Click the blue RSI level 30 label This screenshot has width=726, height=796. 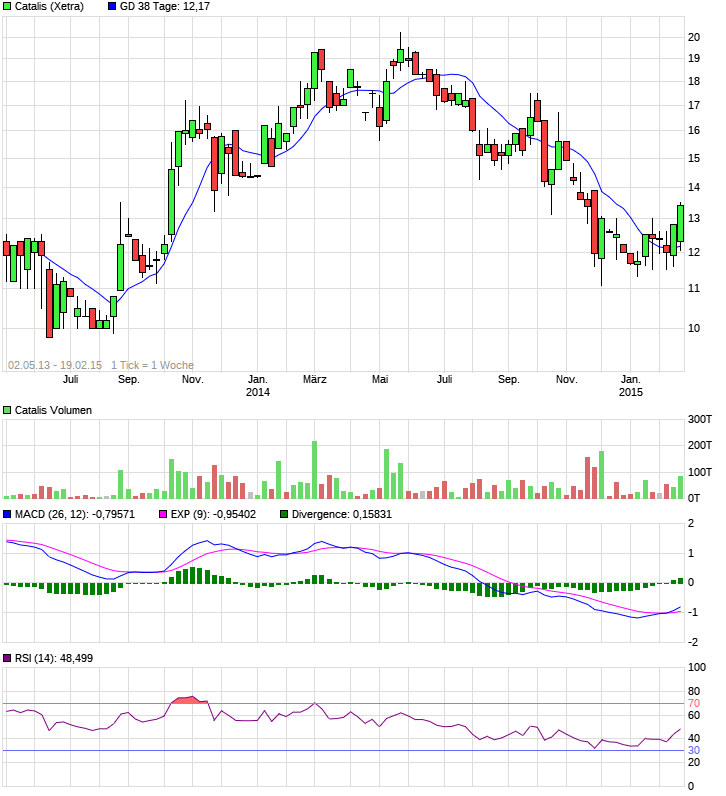coord(694,750)
